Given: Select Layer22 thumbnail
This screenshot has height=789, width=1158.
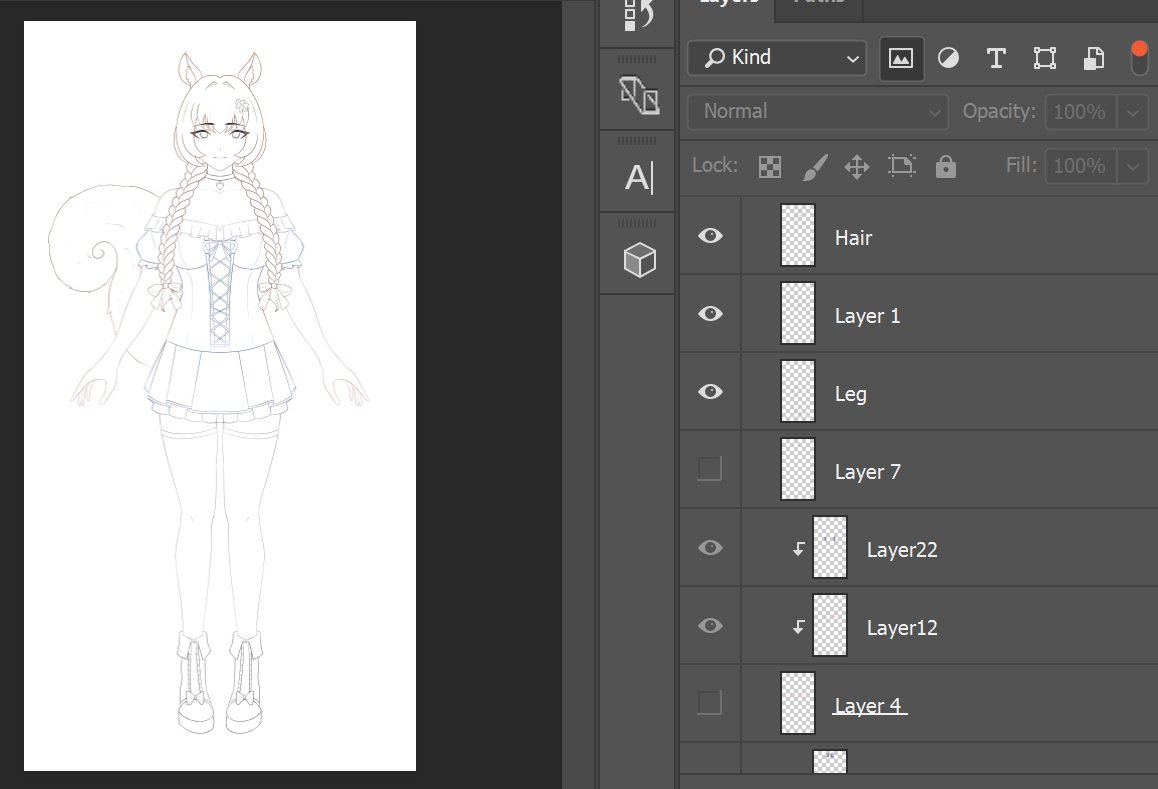Looking at the screenshot, I should [830, 547].
